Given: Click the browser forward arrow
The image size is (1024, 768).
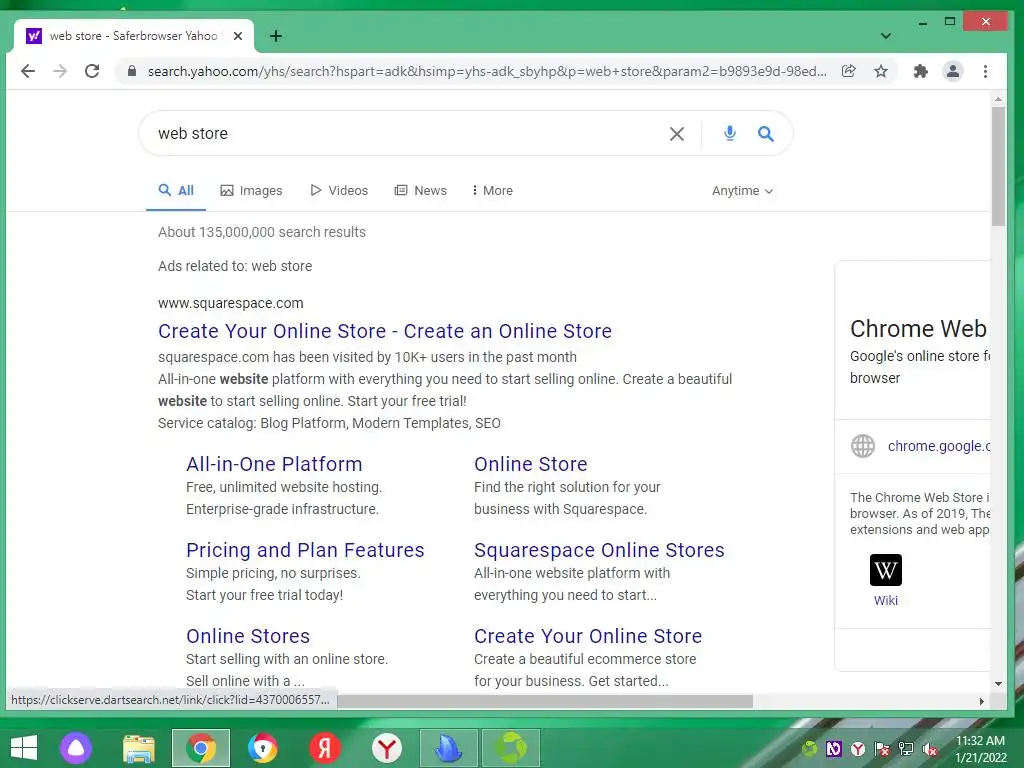Looking at the screenshot, I should pos(59,71).
